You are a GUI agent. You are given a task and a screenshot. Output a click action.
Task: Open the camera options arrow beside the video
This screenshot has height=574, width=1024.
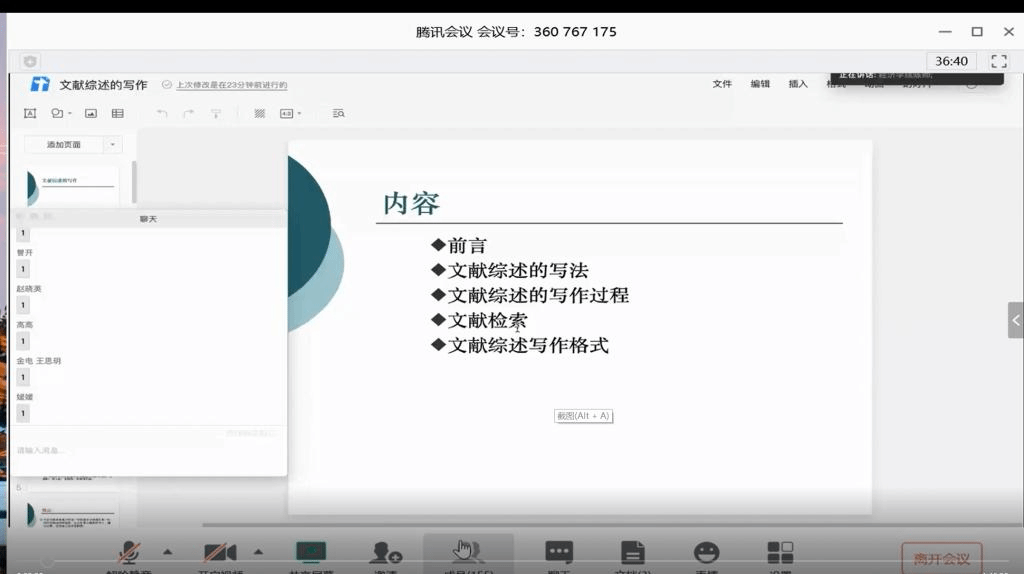(258, 551)
